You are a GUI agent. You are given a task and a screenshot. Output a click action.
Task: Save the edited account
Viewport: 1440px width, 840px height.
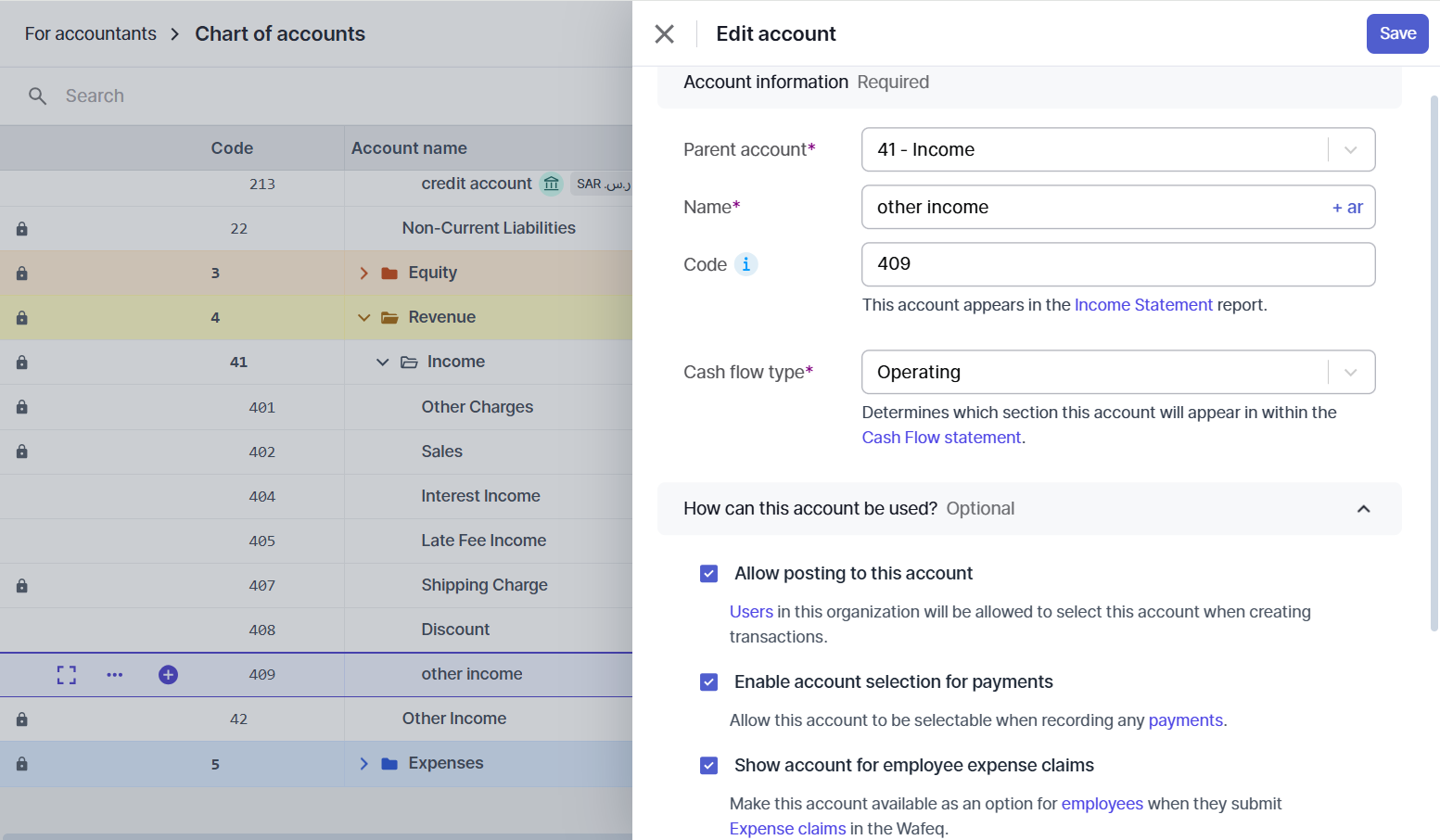click(1397, 33)
